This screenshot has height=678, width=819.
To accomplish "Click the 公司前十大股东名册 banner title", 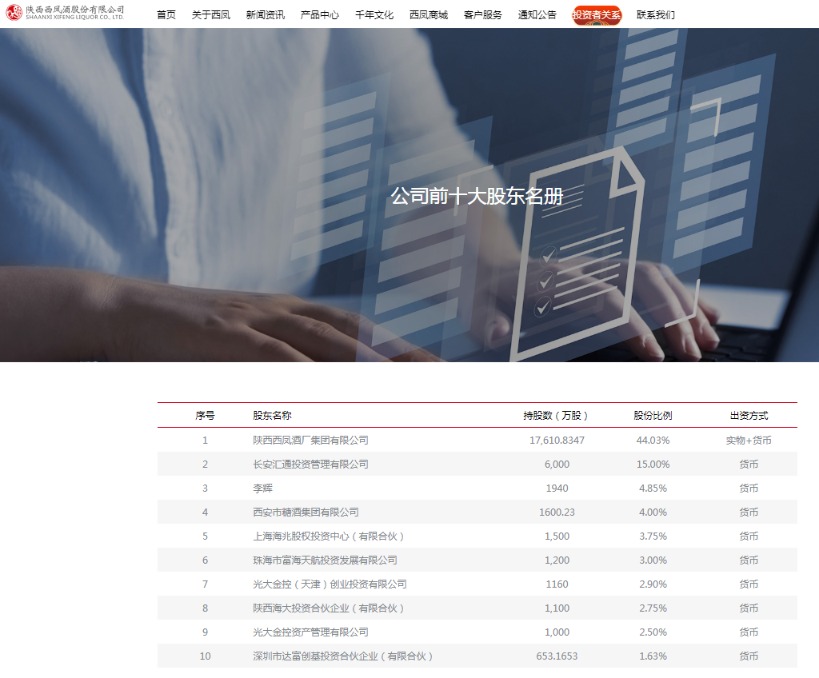I will (x=477, y=196).
